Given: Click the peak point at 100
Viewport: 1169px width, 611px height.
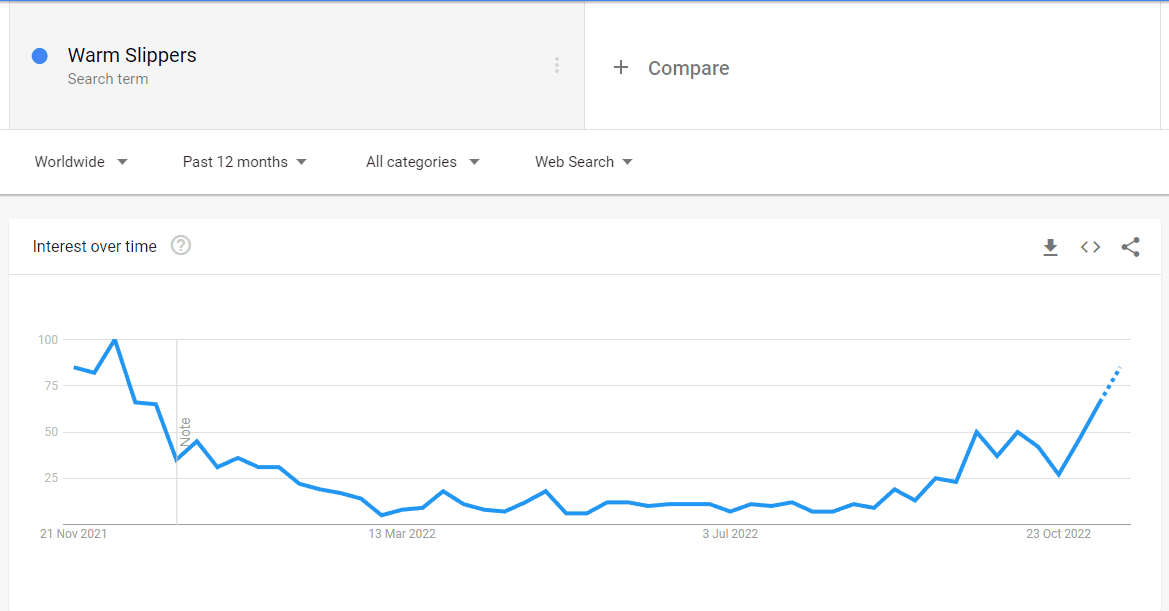Looking at the screenshot, I should pos(114,340).
